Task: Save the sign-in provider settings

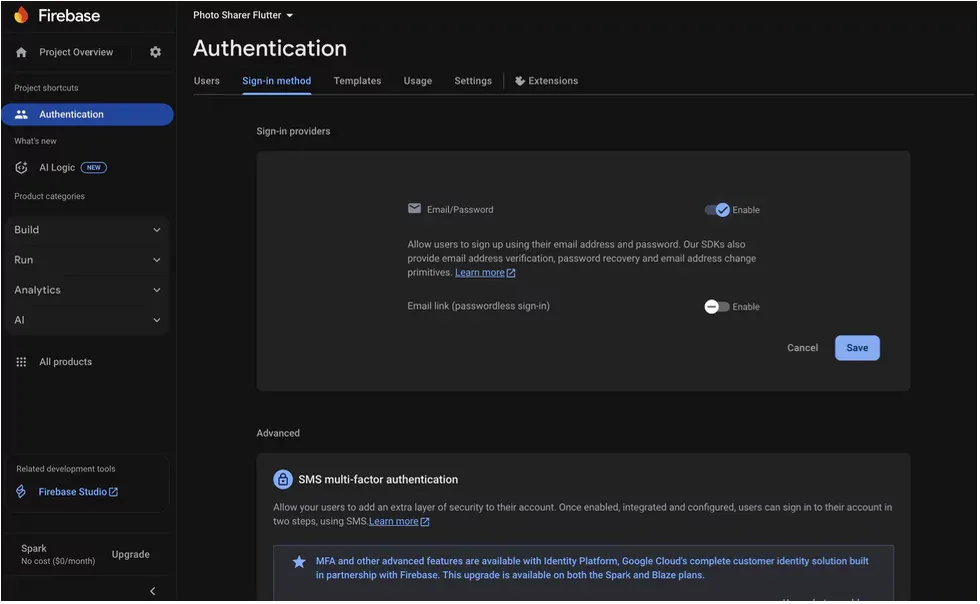Action: click(858, 348)
